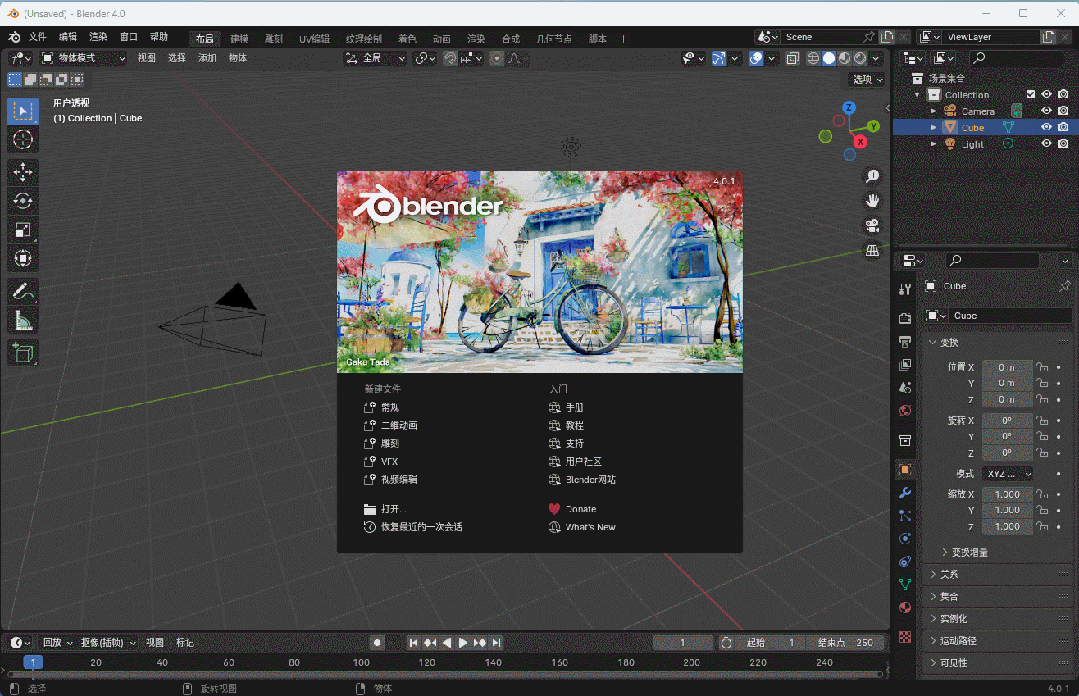Open the global orientation dropdown
Viewport: 1079px width, 696px height.
pyautogui.click(x=375, y=59)
